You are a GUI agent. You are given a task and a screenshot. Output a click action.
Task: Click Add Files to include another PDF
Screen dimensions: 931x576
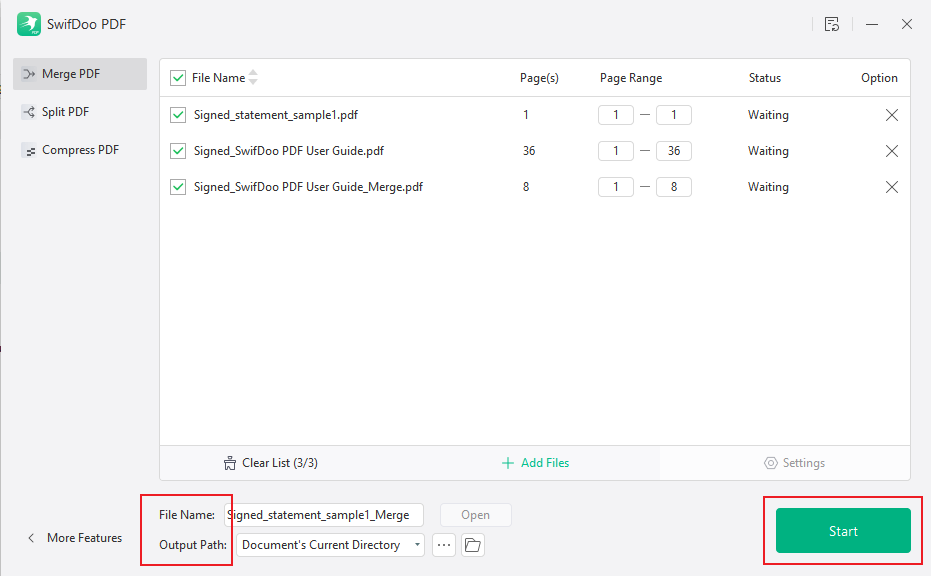tap(535, 462)
